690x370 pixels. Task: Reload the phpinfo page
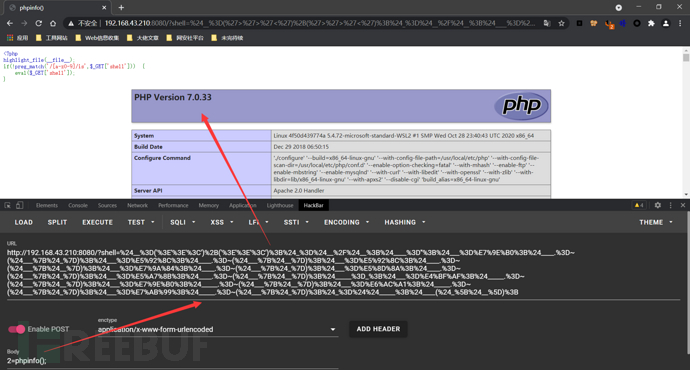point(39,23)
